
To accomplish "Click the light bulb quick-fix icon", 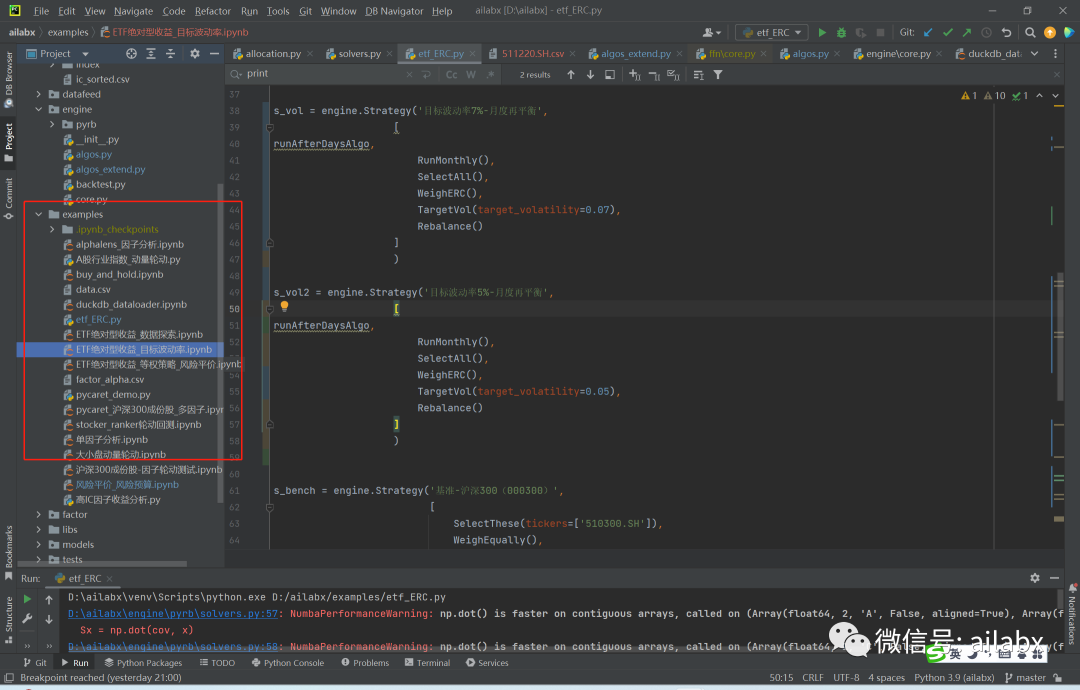I will click(284, 307).
